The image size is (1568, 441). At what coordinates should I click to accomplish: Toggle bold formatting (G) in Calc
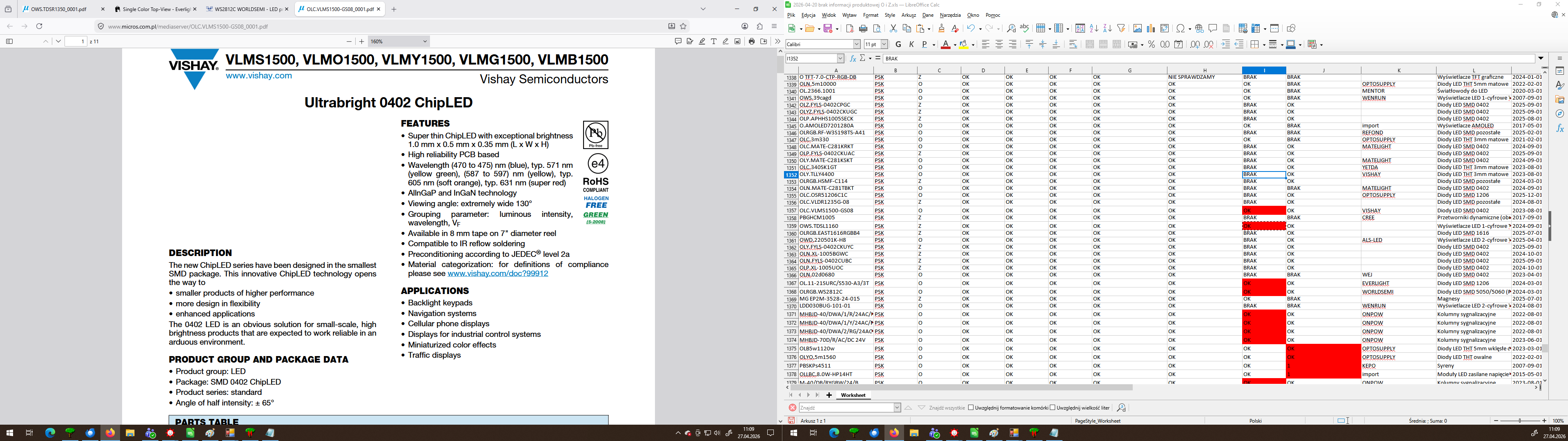click(x=898, y=45)
